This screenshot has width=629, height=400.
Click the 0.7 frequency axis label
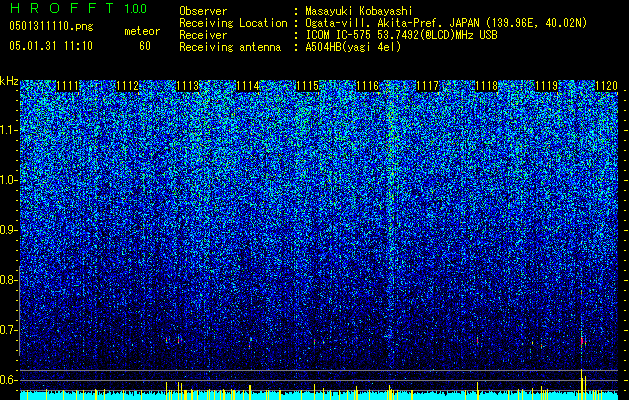(x=9, y=330)
